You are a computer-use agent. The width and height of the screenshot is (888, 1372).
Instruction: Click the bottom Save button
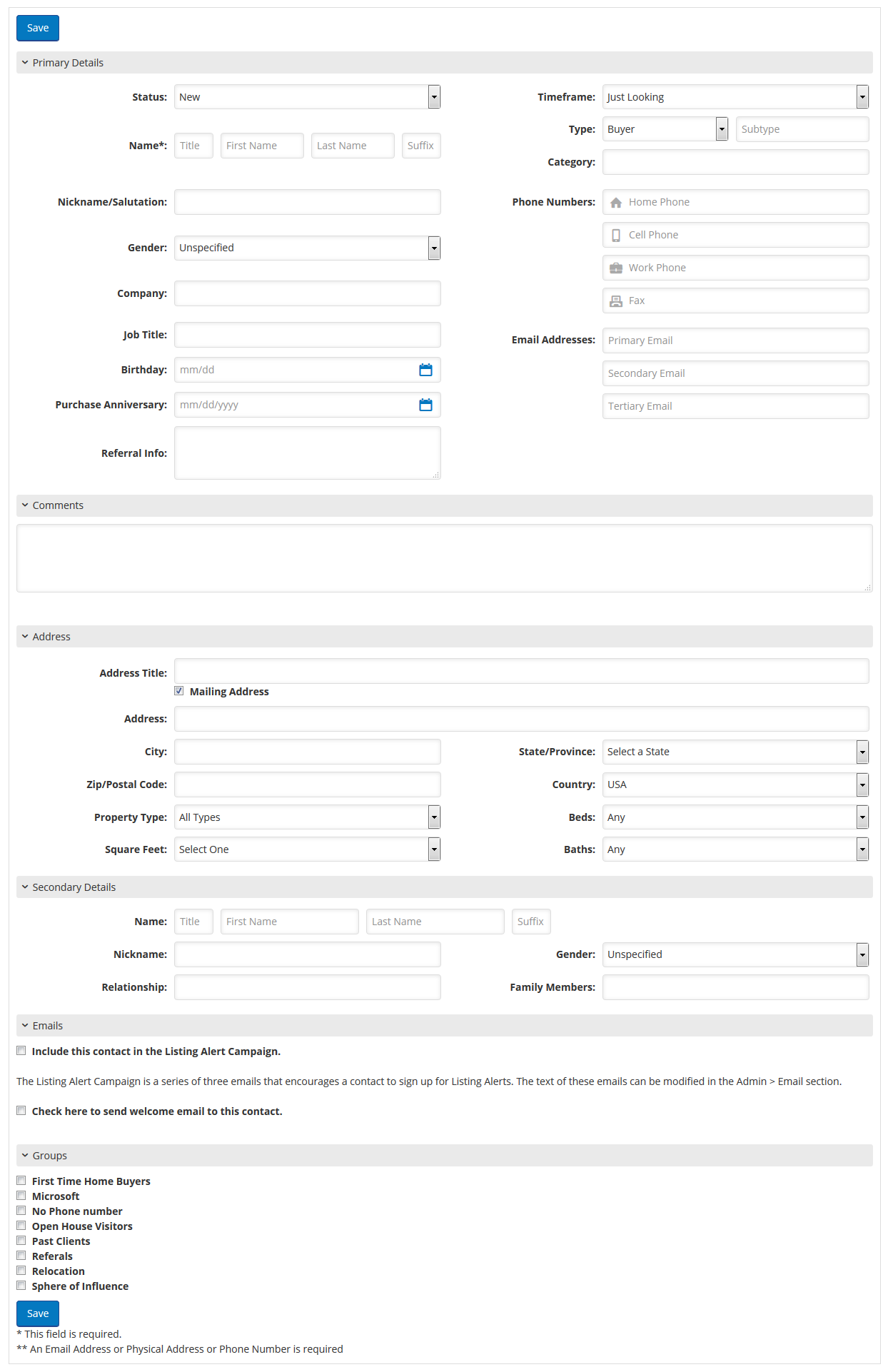(x=38, y=1313)
